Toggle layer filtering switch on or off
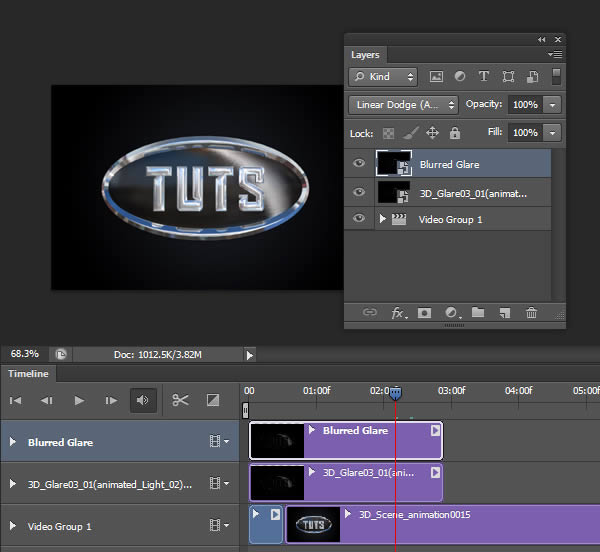Image resolution: width=600 pixels, height=552 pixels. (556, 77)
